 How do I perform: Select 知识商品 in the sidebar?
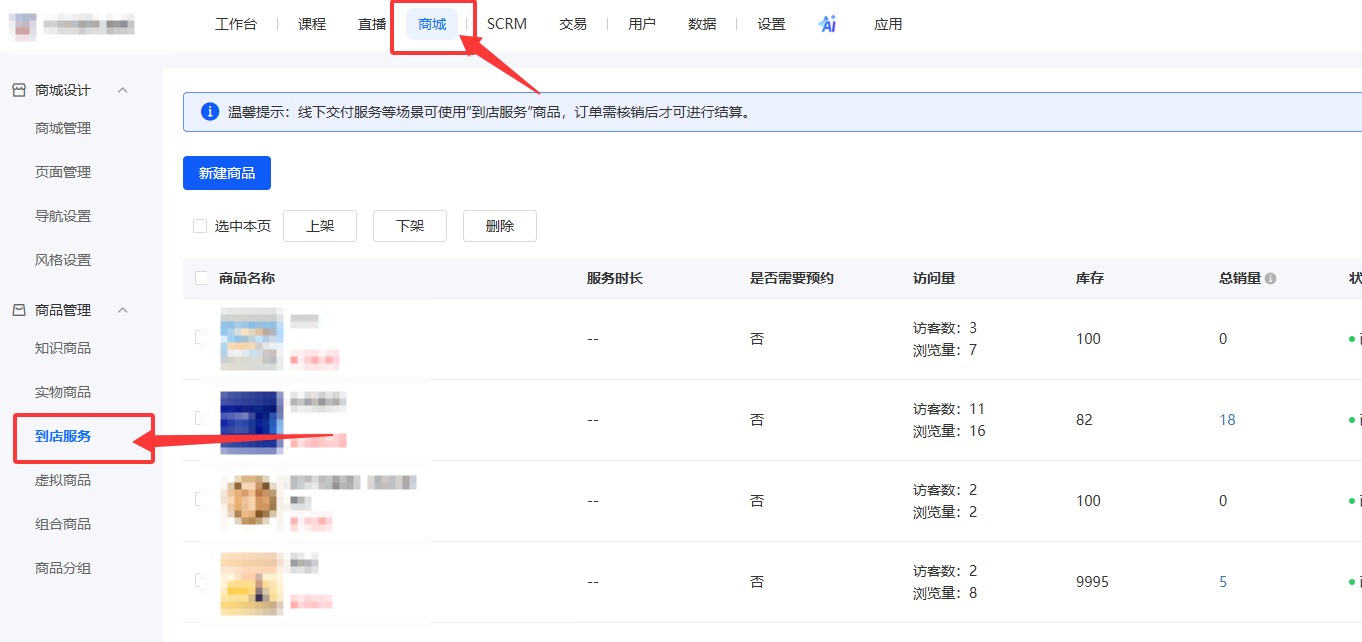click(63, 348)
